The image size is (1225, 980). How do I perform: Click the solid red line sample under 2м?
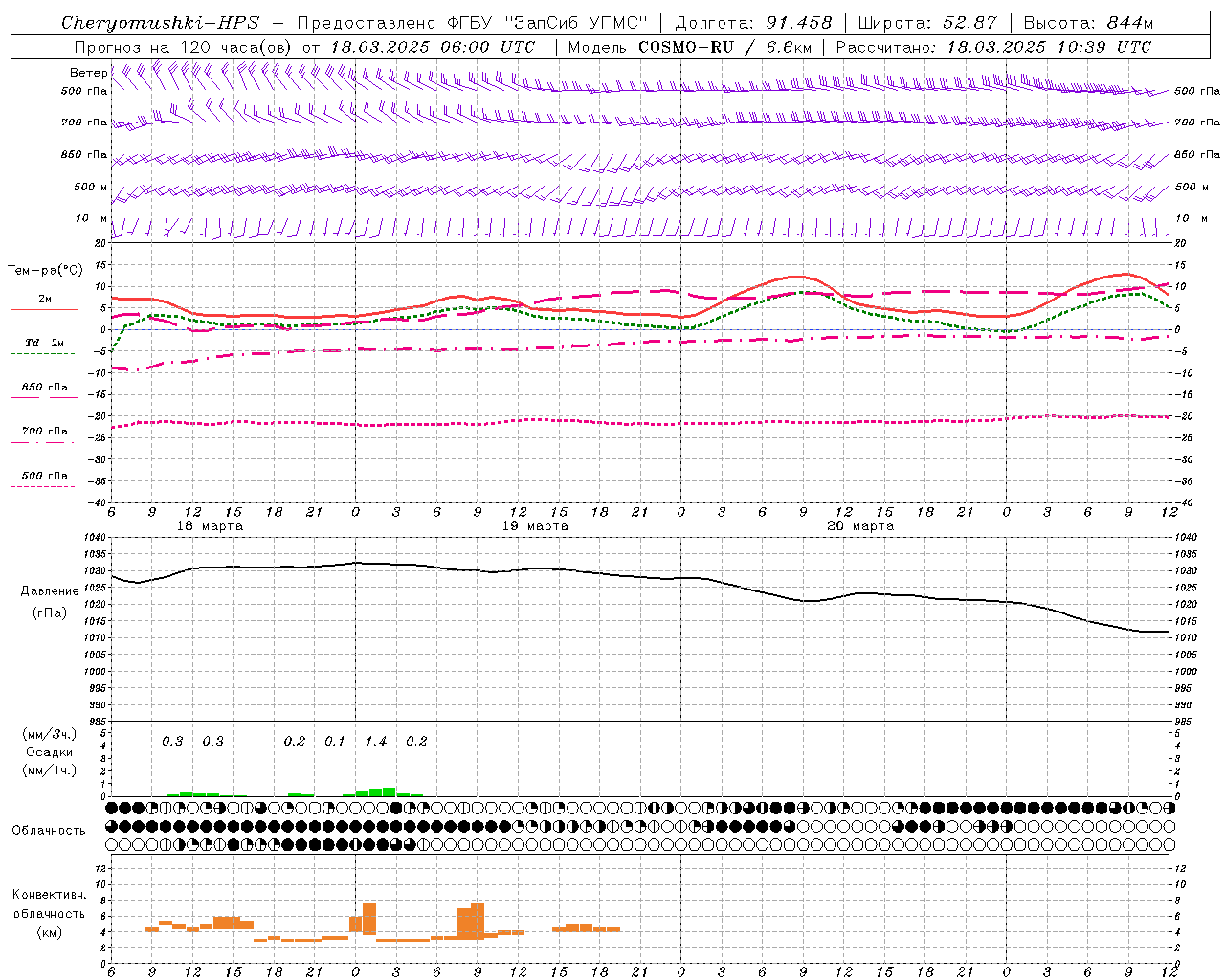[x=44, y=309]
